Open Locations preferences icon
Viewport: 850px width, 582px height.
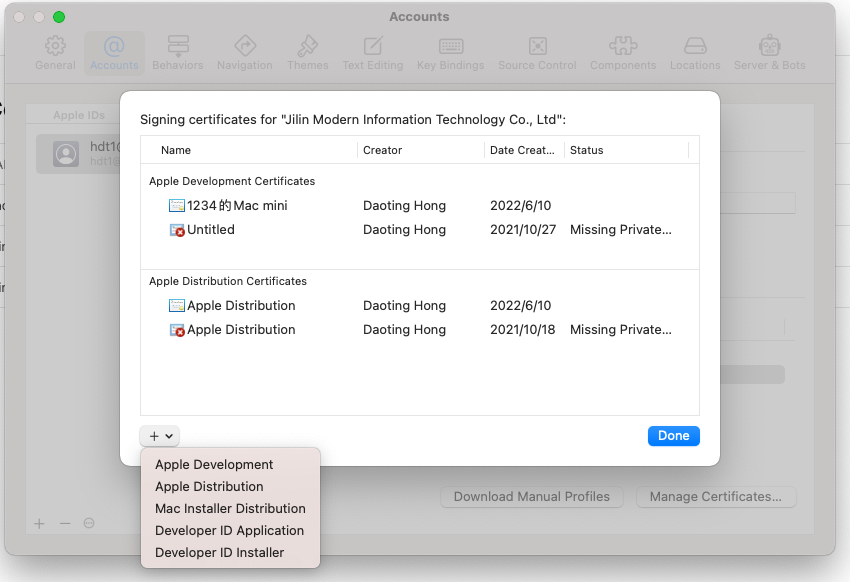tap(695, 46)
